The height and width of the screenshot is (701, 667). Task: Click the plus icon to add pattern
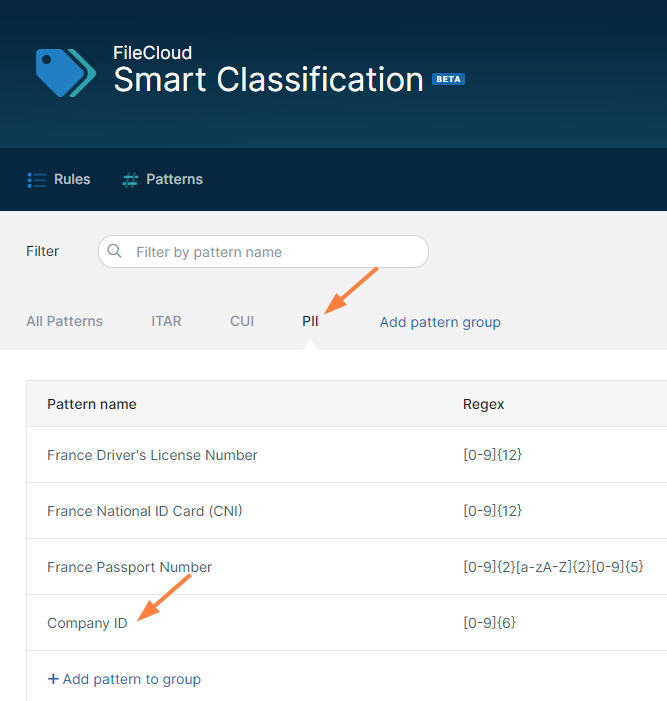(x=53, y=679)
